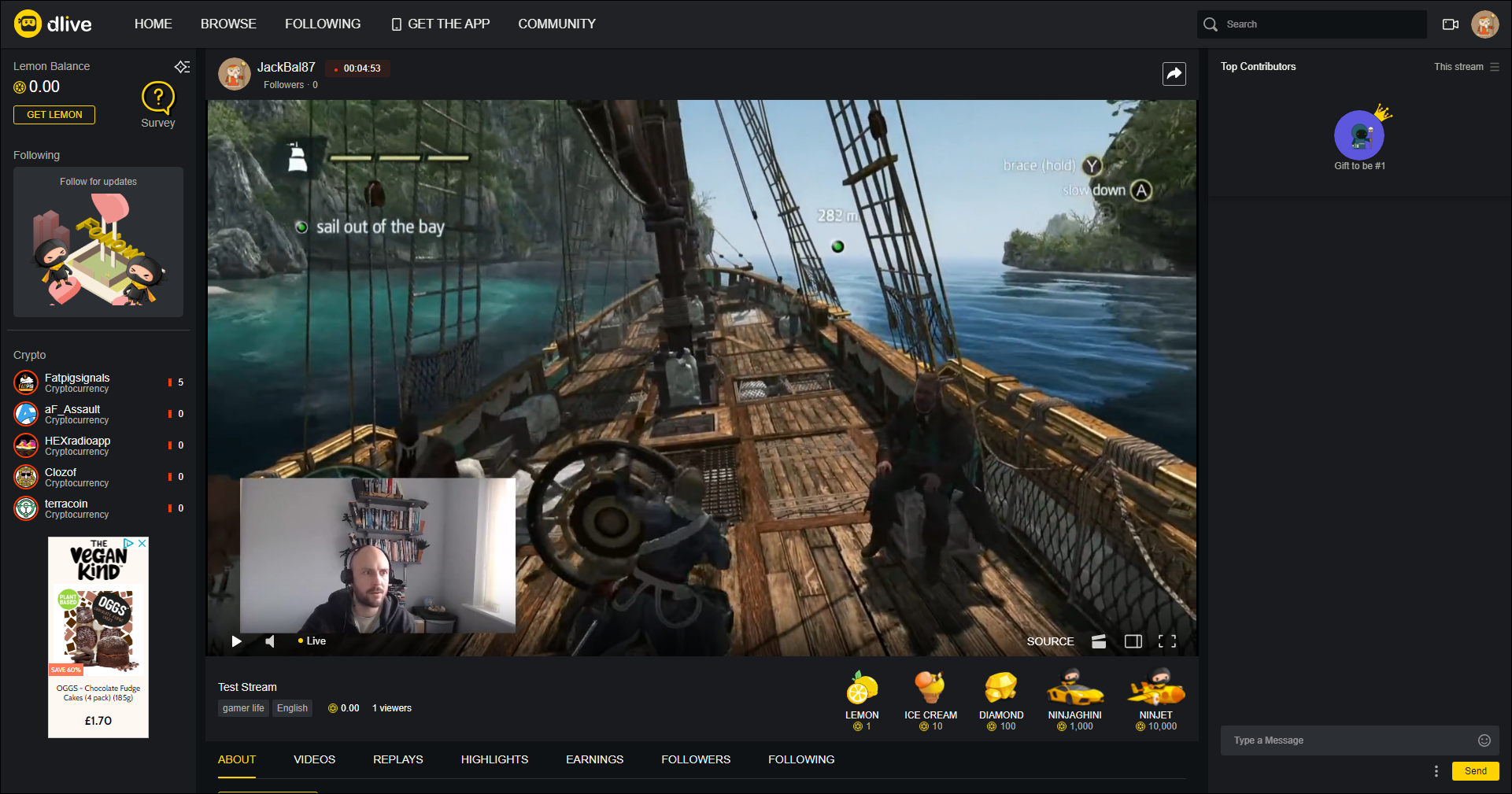Open the SOURCE quality selector
The image size is (1512, 794).
(1050, 641)
